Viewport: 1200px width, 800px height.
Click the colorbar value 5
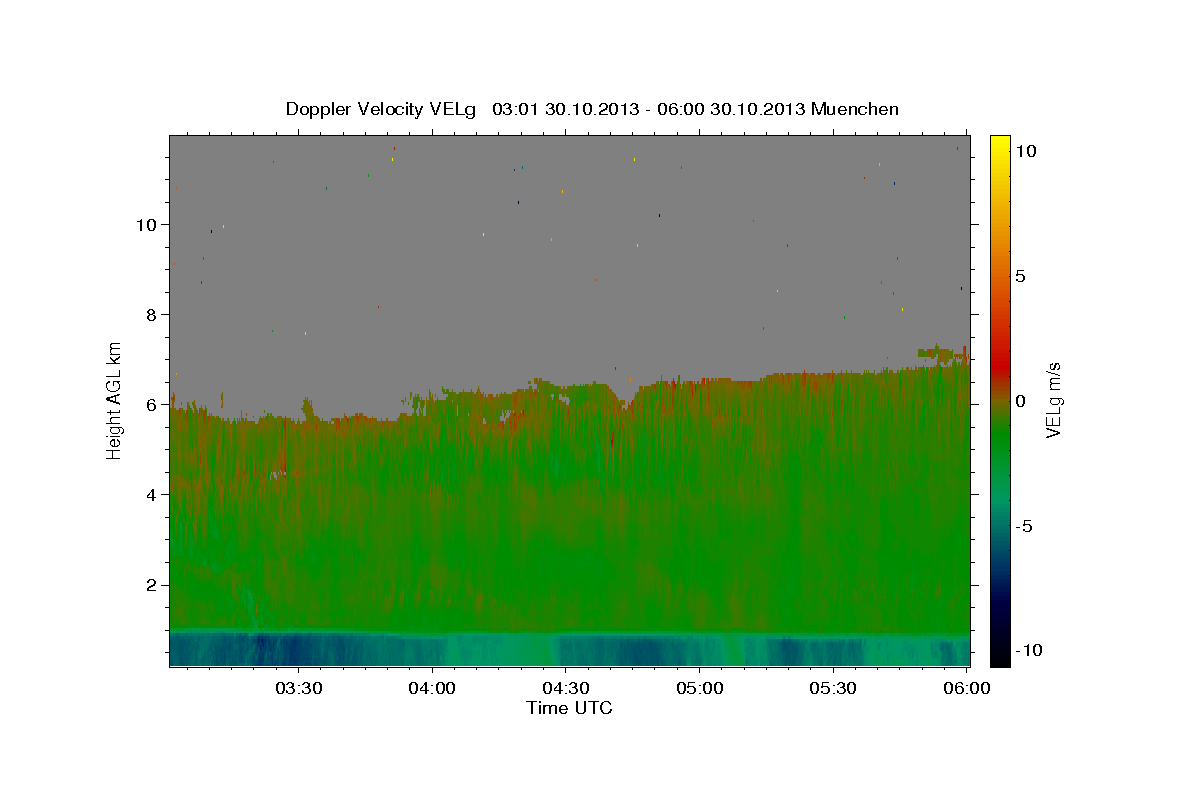coord(1021,276)
